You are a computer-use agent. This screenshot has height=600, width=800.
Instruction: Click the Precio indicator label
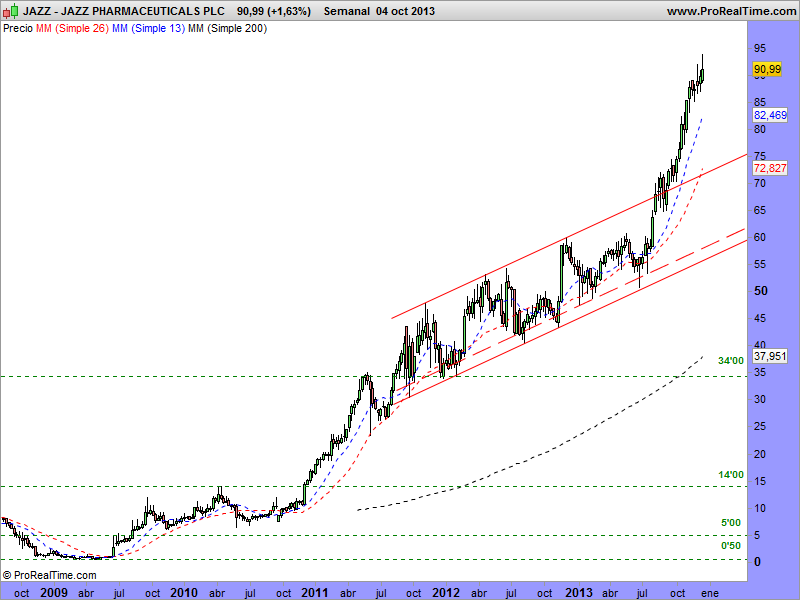tap(18, 29)
